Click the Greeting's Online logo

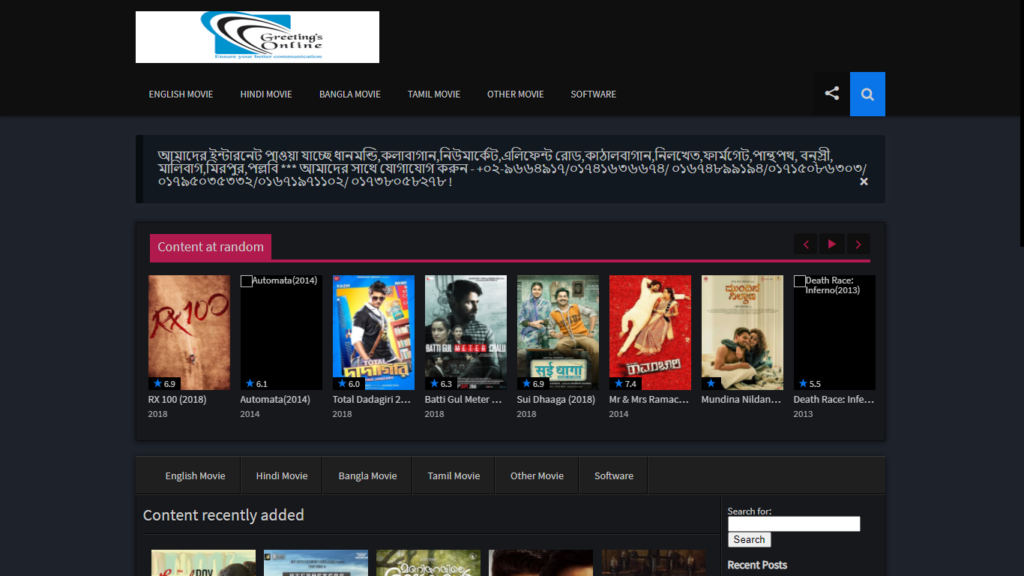[257, 37]
